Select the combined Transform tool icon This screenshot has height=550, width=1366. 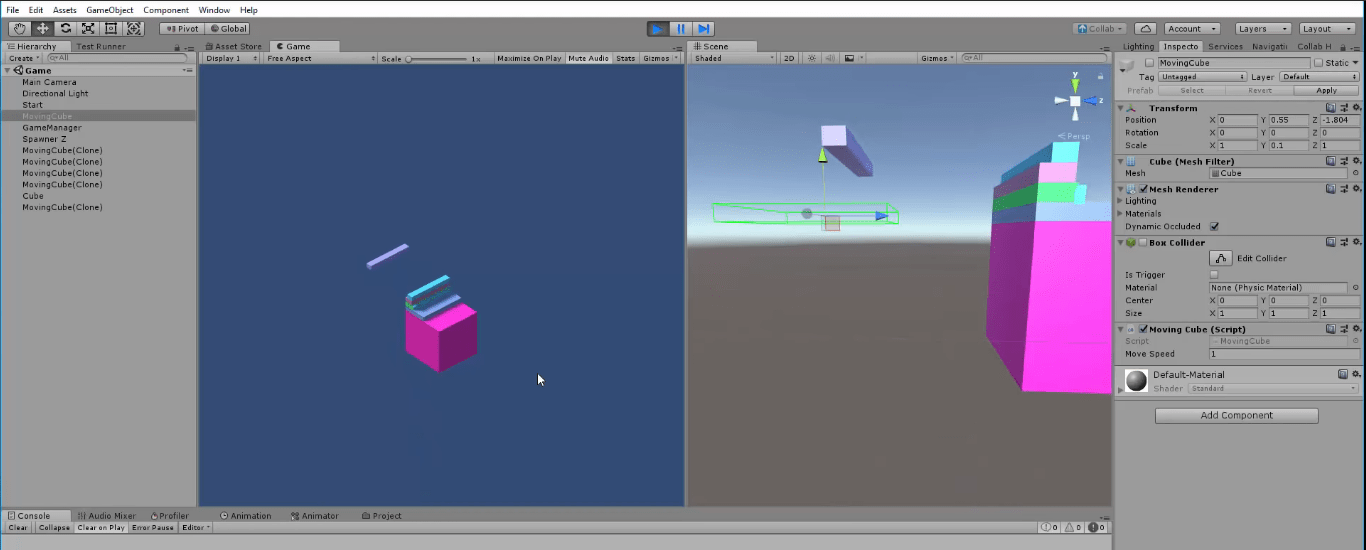point(134,29)
